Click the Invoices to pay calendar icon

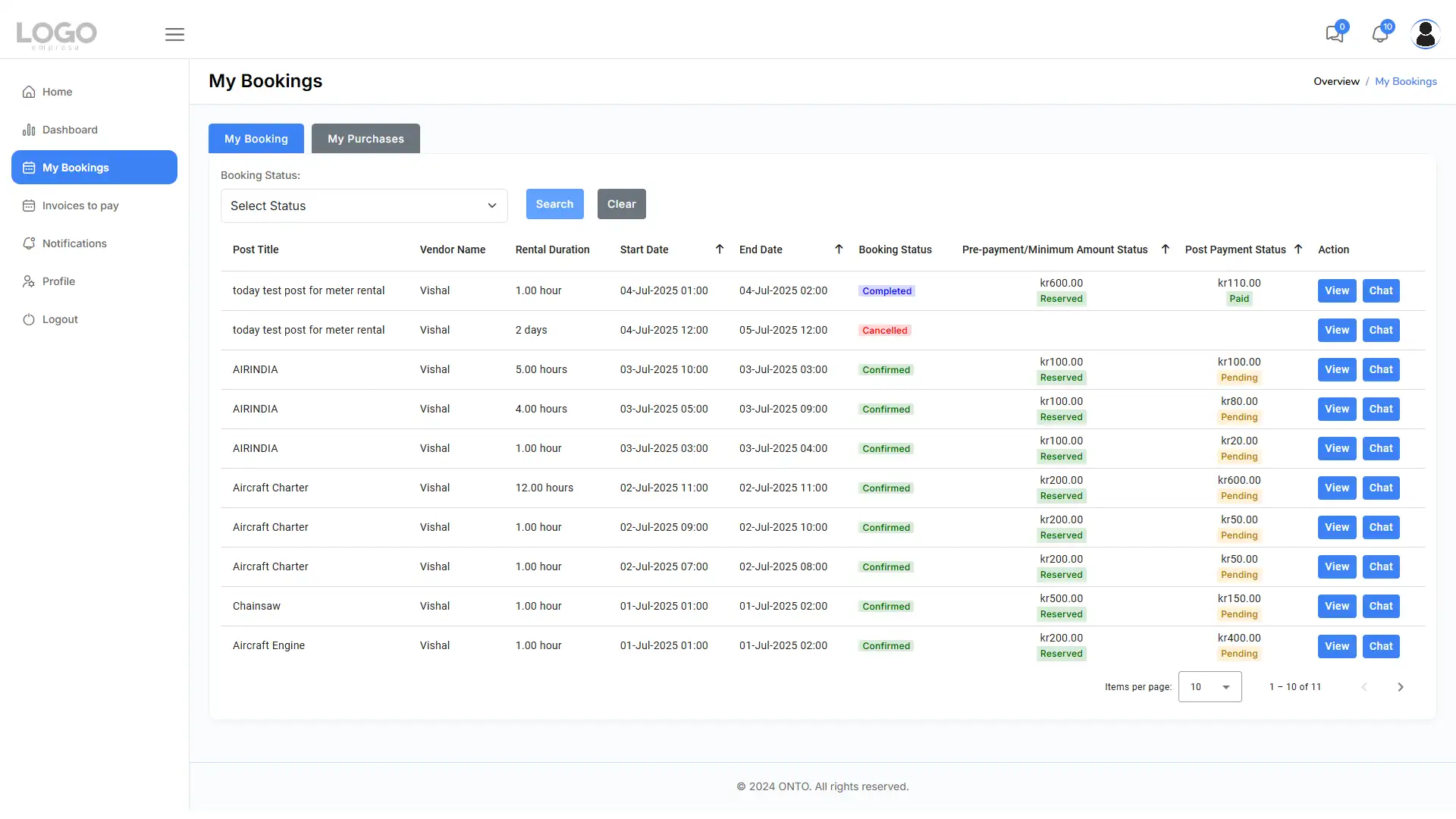click(29, 206)
